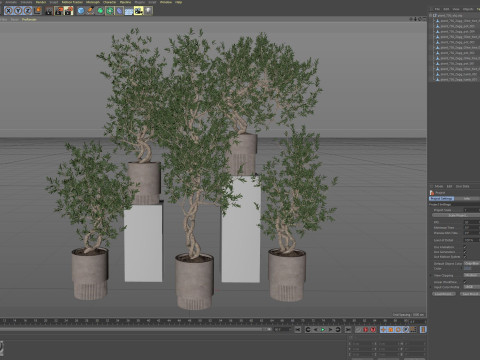Image resolution: width=480 pixels, height=360 pixels.
Task: Click the Save Preset button
Action: point(470,294)
